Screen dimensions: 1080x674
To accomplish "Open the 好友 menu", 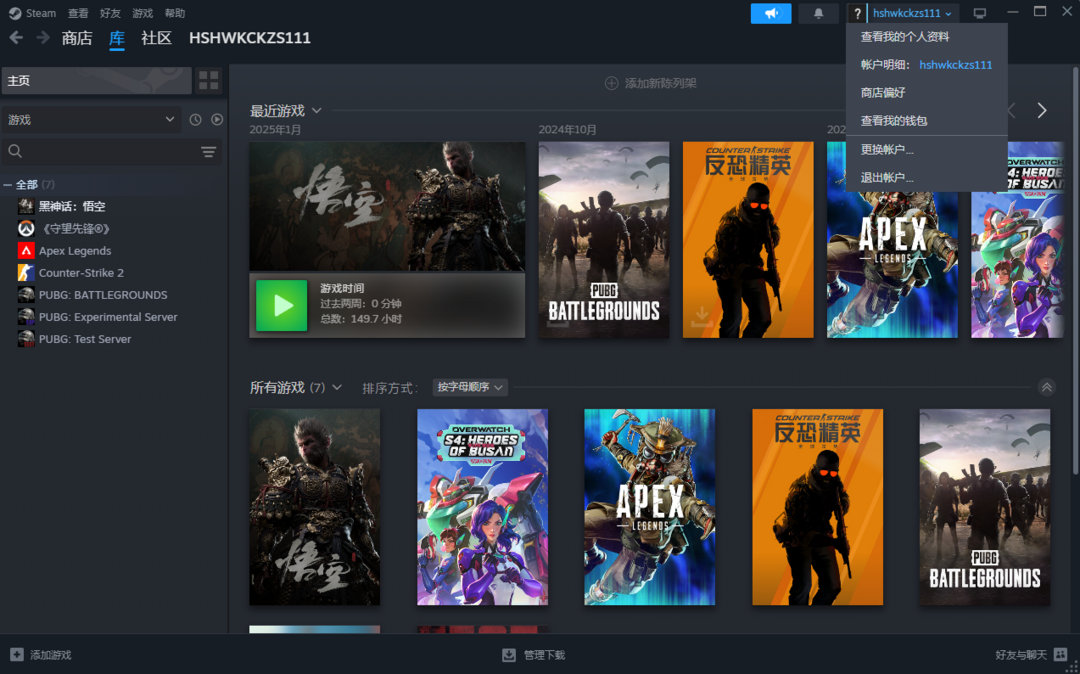I will point(110,13).
